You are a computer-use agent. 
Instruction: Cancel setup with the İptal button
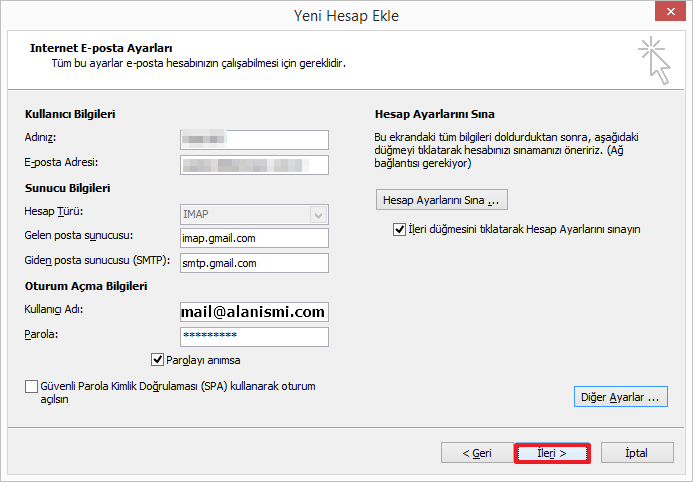click(x=636, y=453)
